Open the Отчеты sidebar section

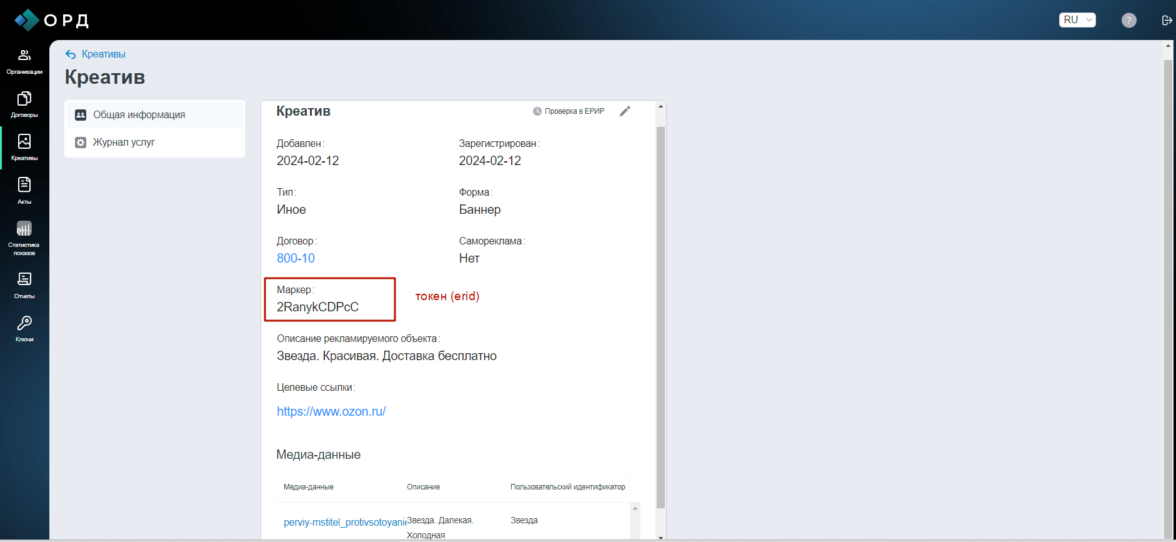tap(24, 285)
